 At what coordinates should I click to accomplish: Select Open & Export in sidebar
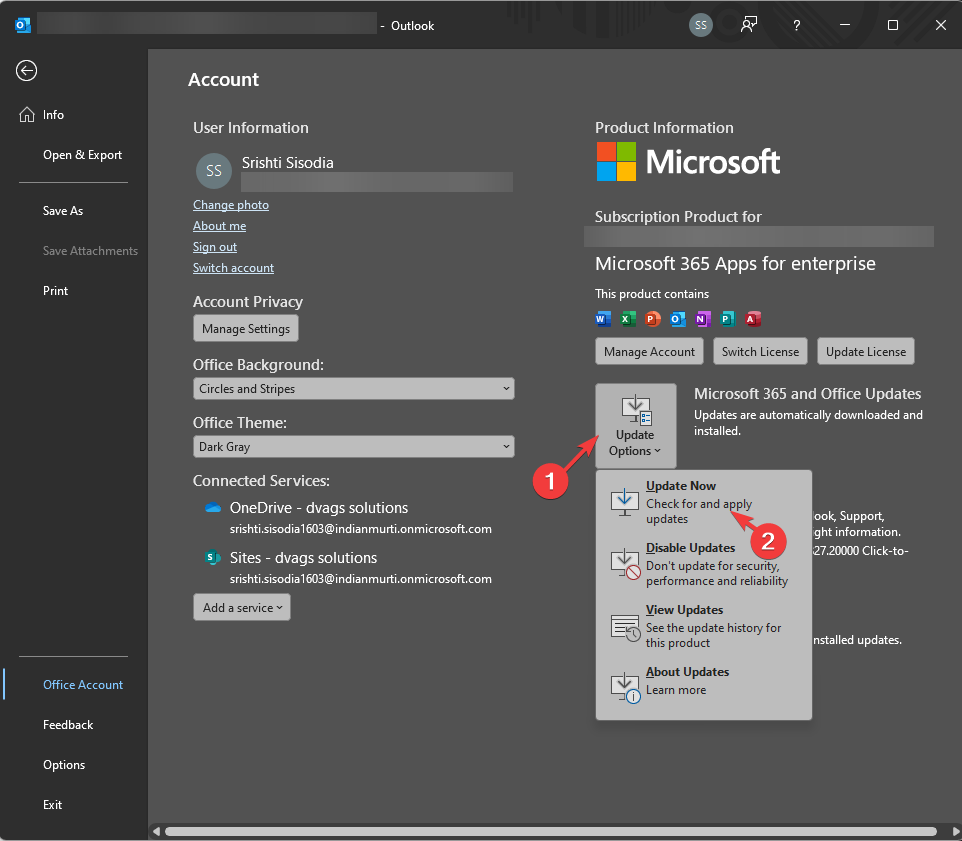82,155
